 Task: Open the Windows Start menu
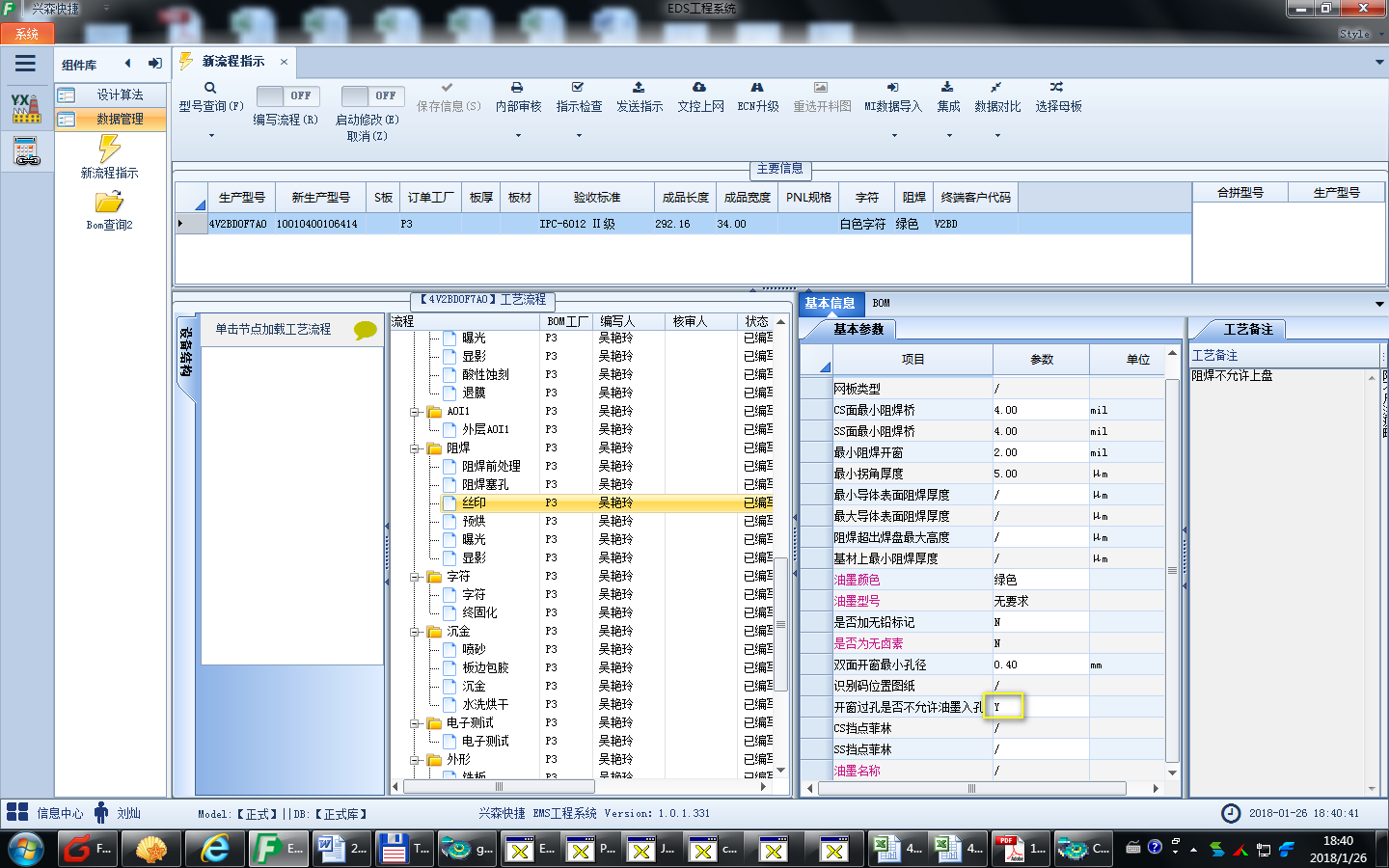(x=26, y=850)
